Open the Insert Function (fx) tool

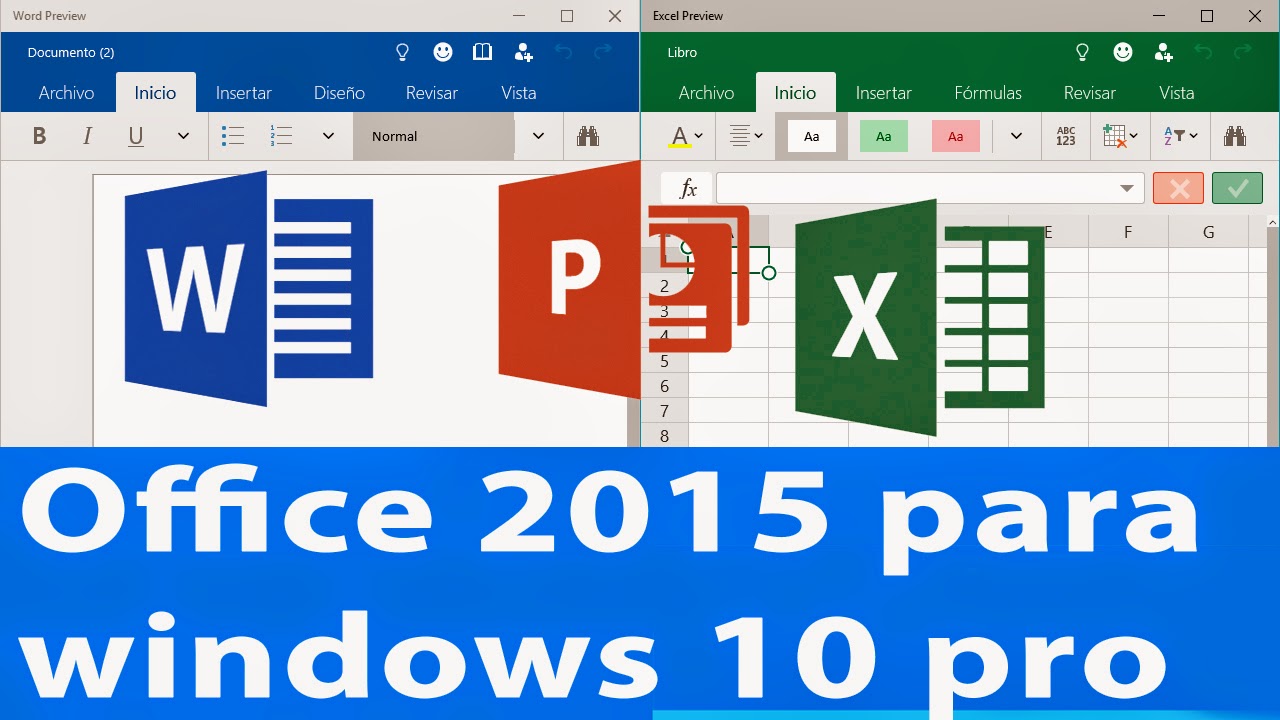coord(687,188)
